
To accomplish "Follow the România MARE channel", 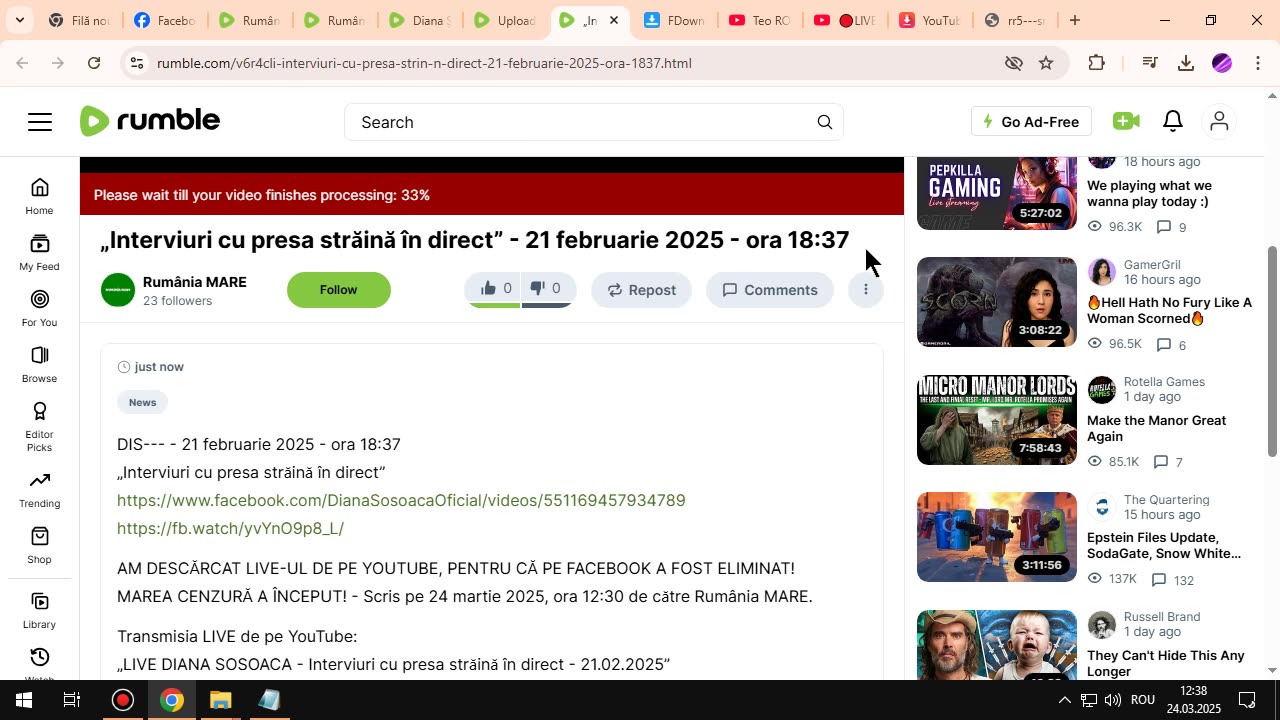I will pyautogui.click(x=339, y=290).
